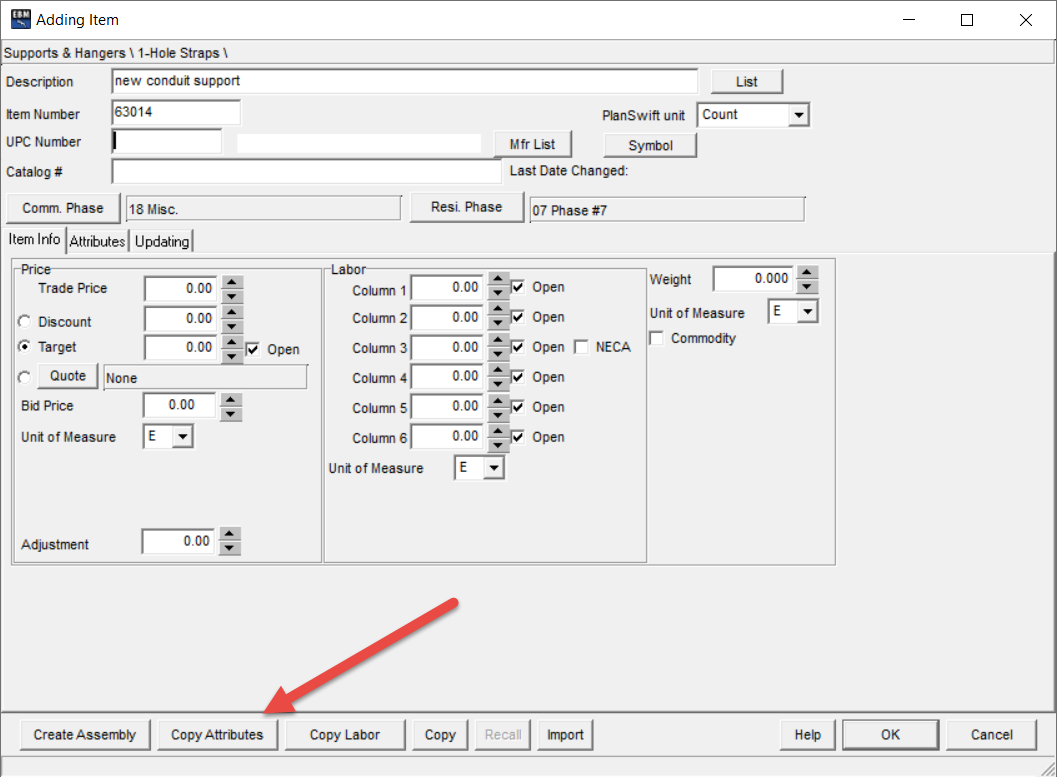Click the Create Assembly button
Viewport: 1057px width, 777px height.
tap(85, 734)
